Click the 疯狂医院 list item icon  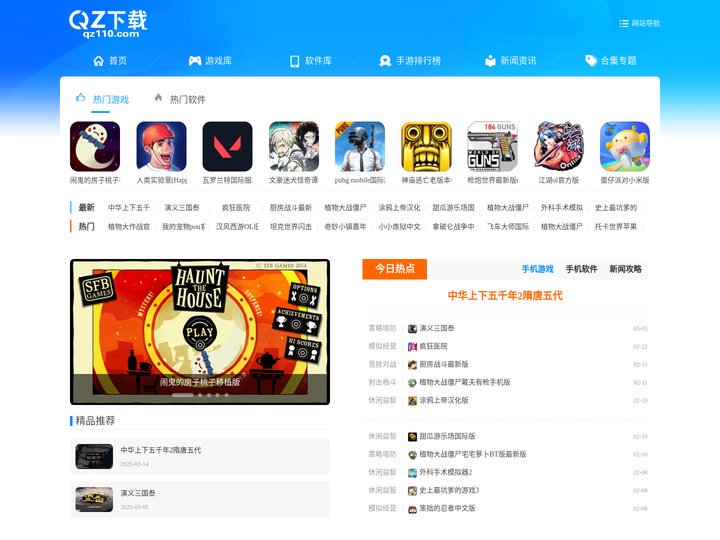point(412,346)
